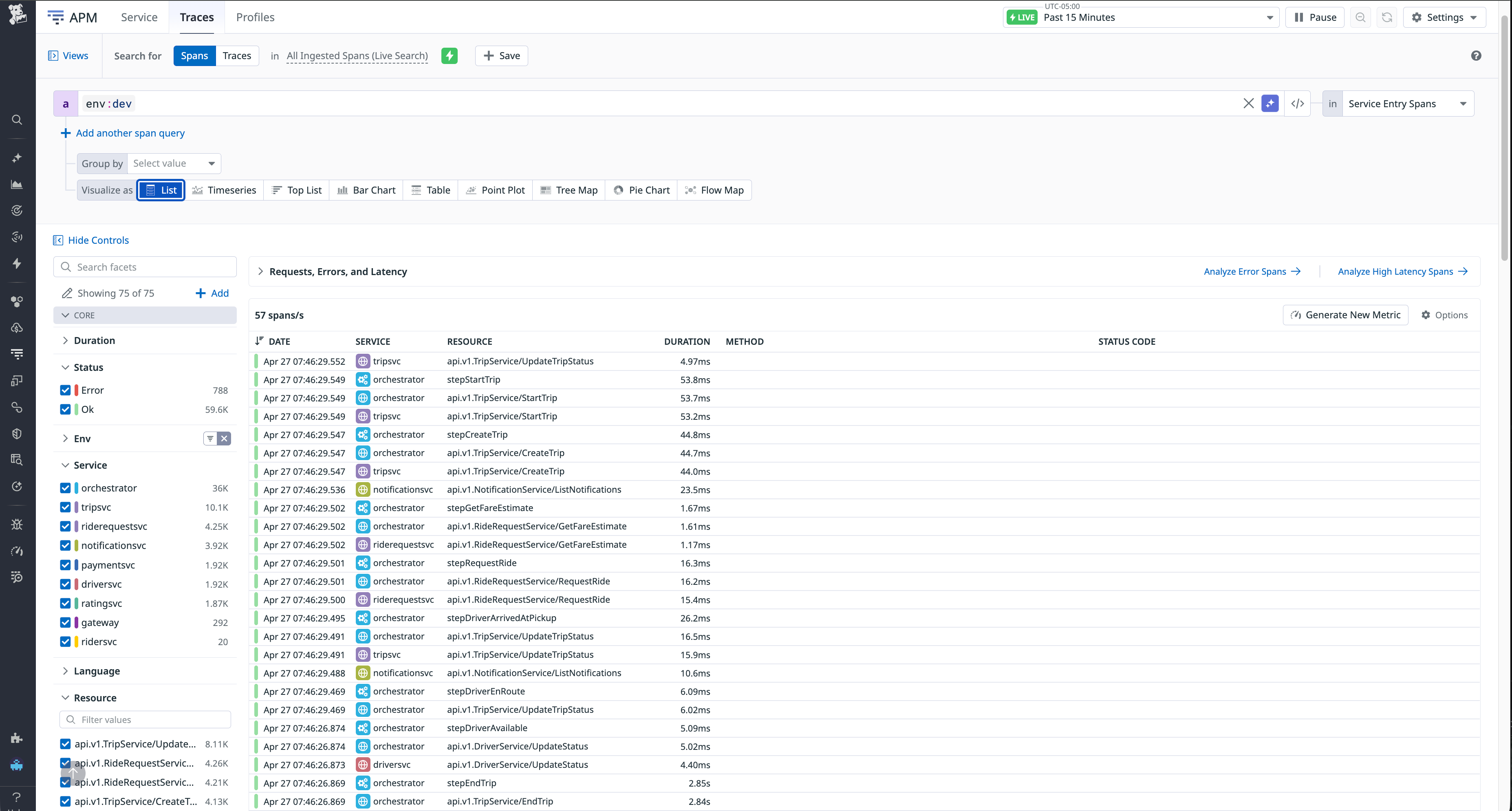The height and width of the screenshot is (811, 1512).
Task: Click the refresh icon in the top bar
Action: tap(1386, 18)
